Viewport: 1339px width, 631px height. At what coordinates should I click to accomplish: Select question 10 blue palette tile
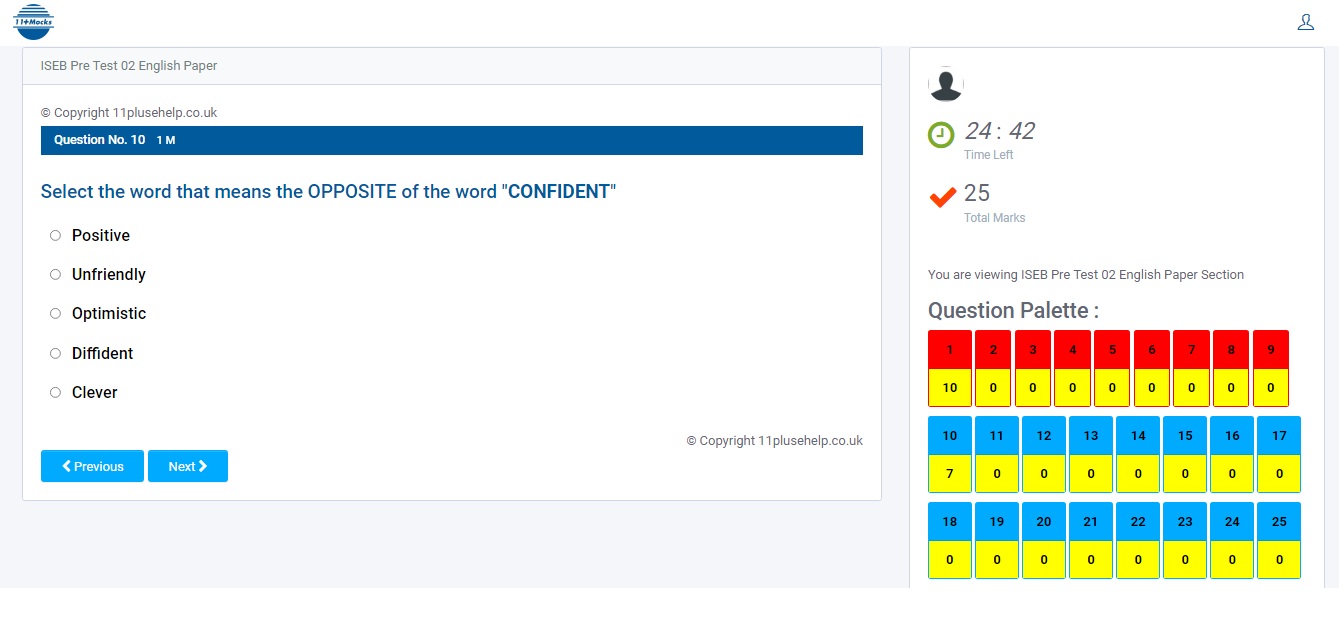tap(949, 436)
